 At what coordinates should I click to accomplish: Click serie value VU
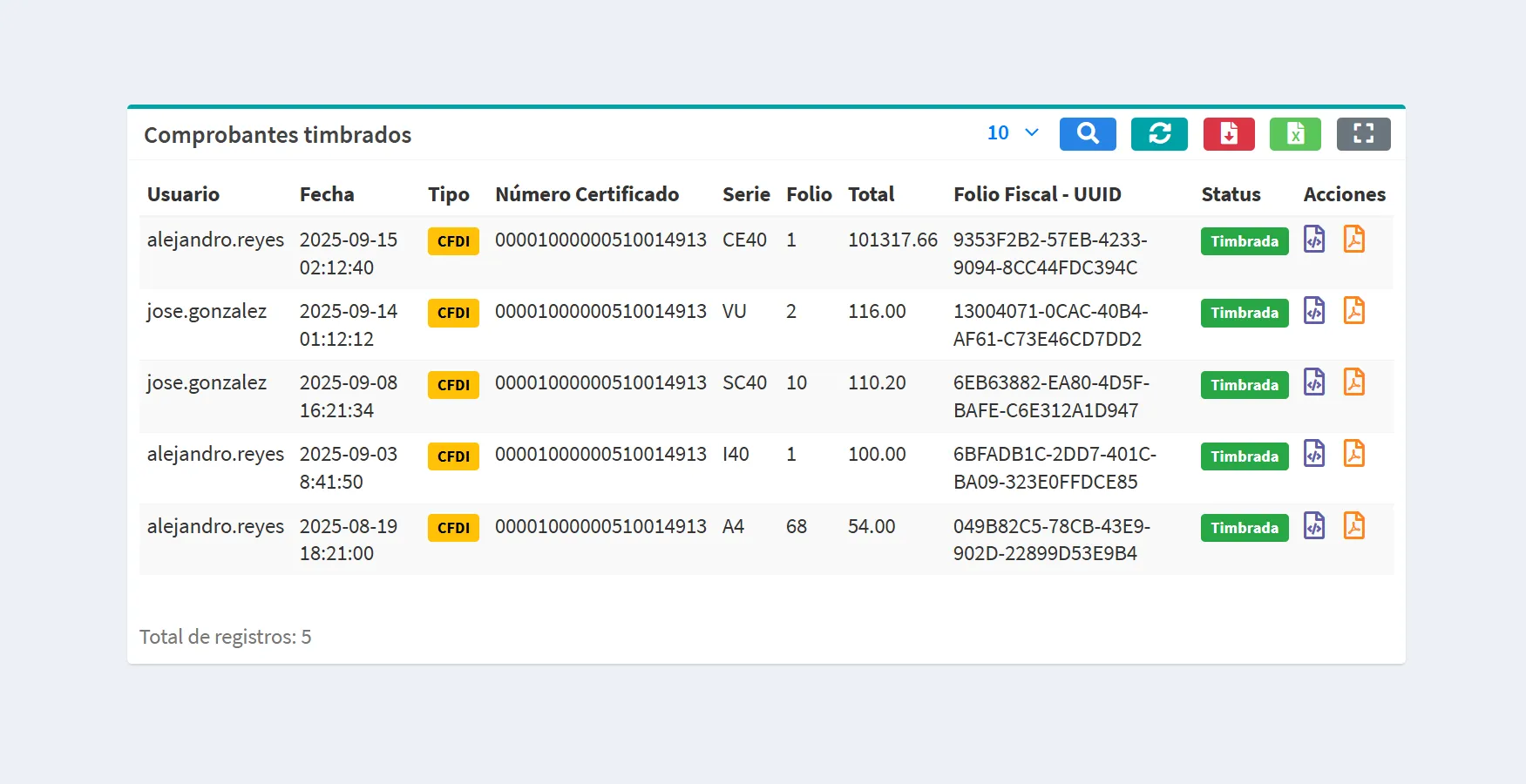tap(734, 311)
